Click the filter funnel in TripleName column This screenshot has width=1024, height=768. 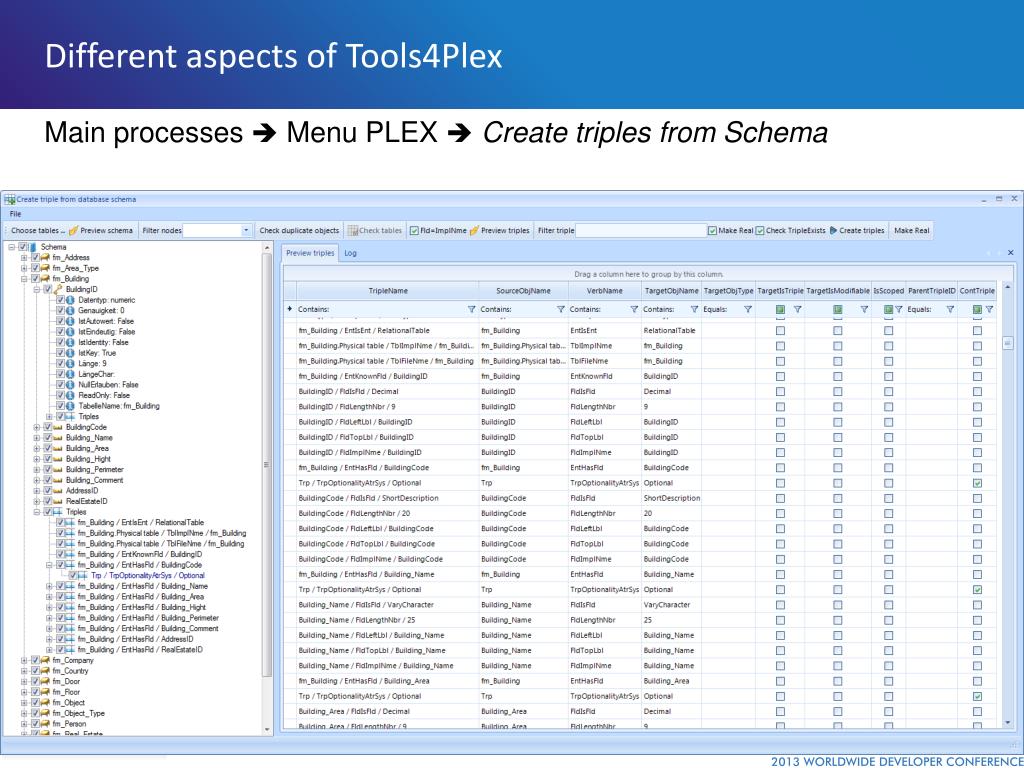(472, 310)
